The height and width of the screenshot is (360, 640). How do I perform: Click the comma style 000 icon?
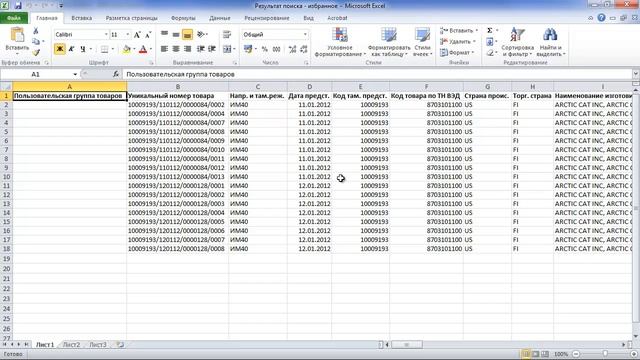tap(276, 49)
